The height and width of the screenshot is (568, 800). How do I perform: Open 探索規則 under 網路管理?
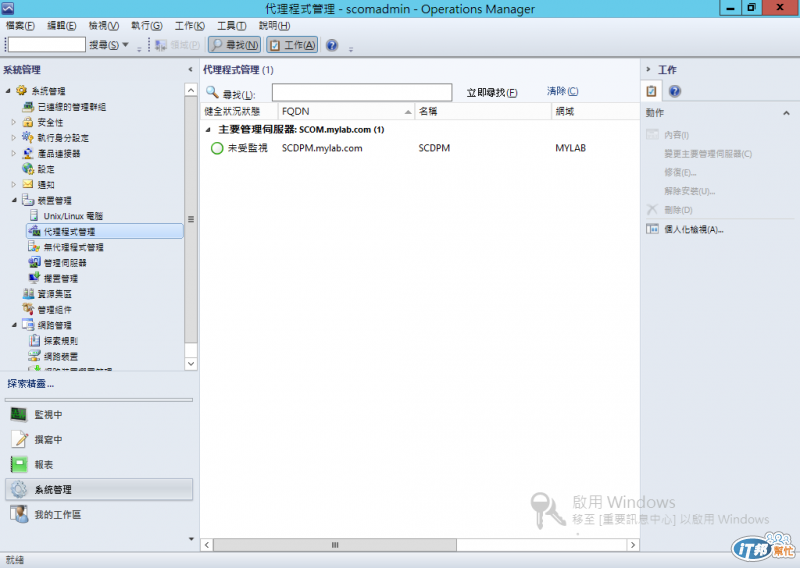(x=61, y=341)
